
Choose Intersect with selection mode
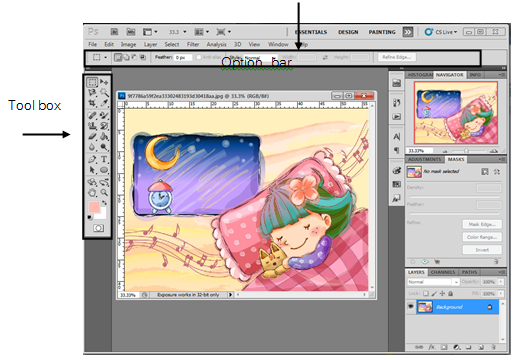[x=143, y=57]
